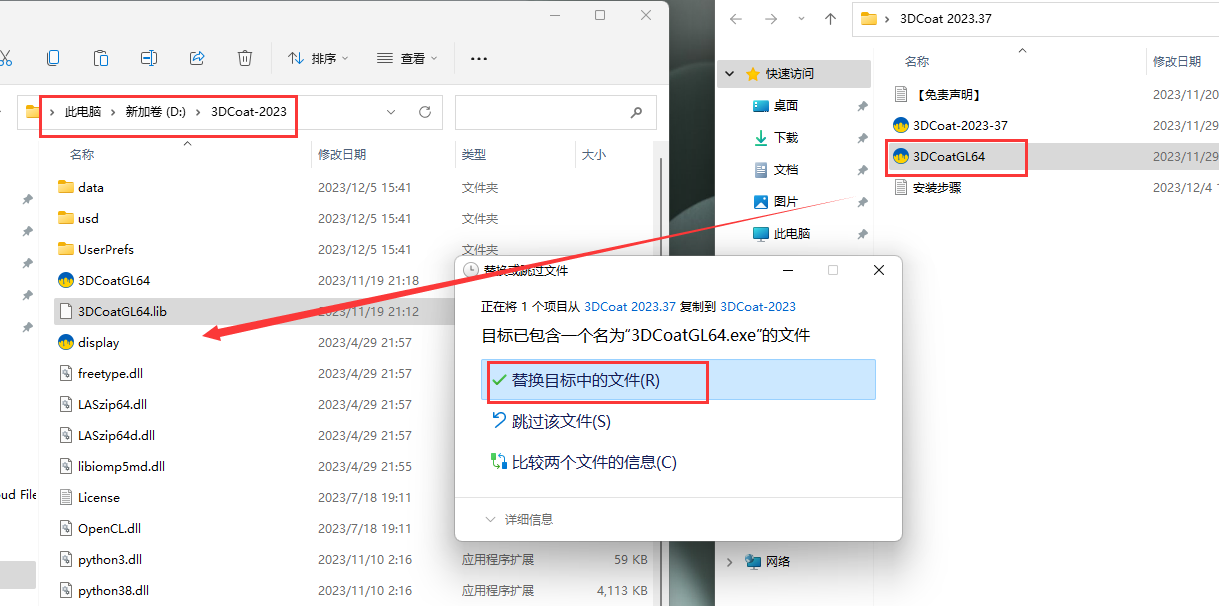Click the Share icon in toolbar

[197, 58]
